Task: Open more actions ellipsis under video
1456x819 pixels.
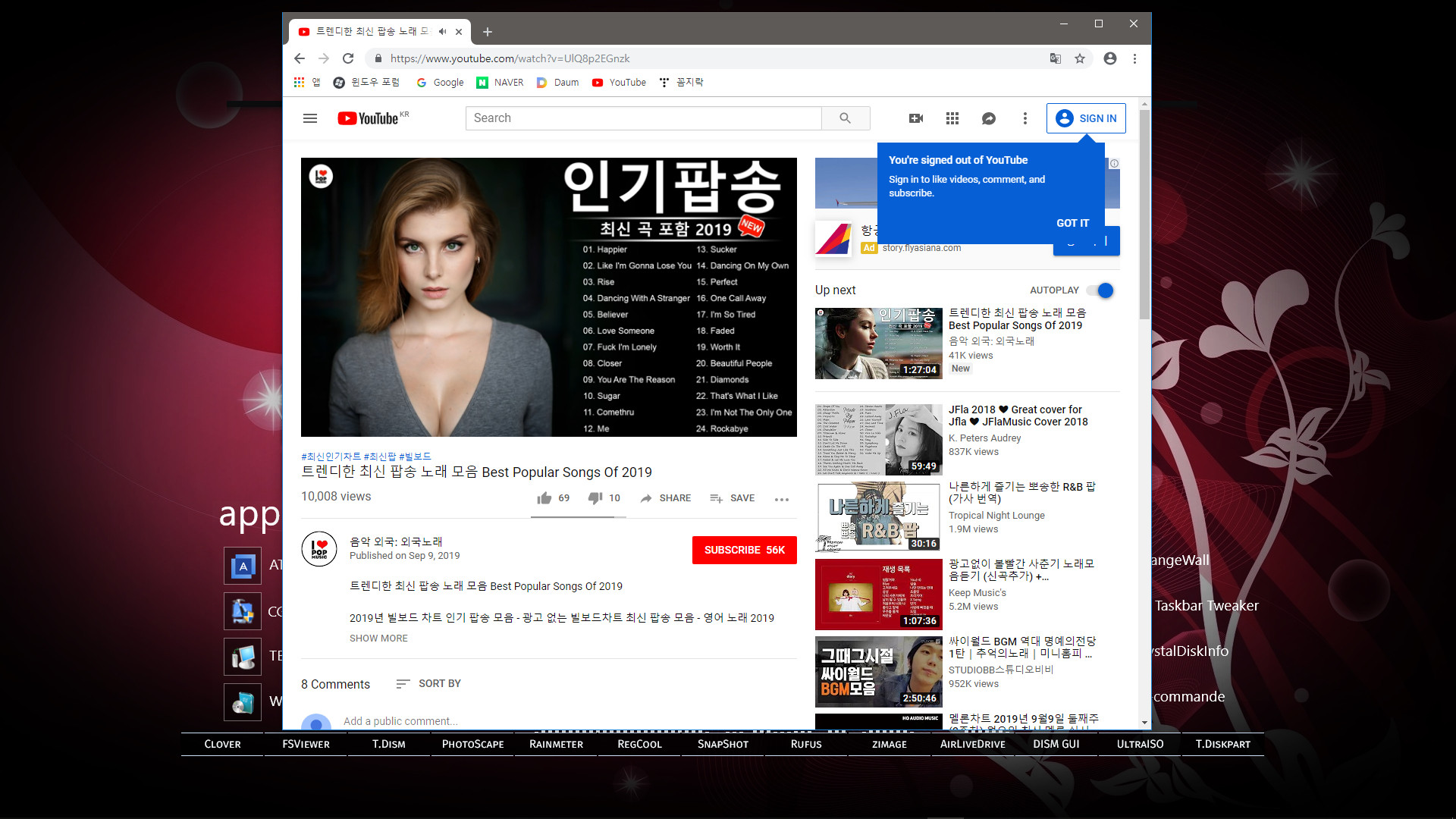Action: tap(782, 499)
